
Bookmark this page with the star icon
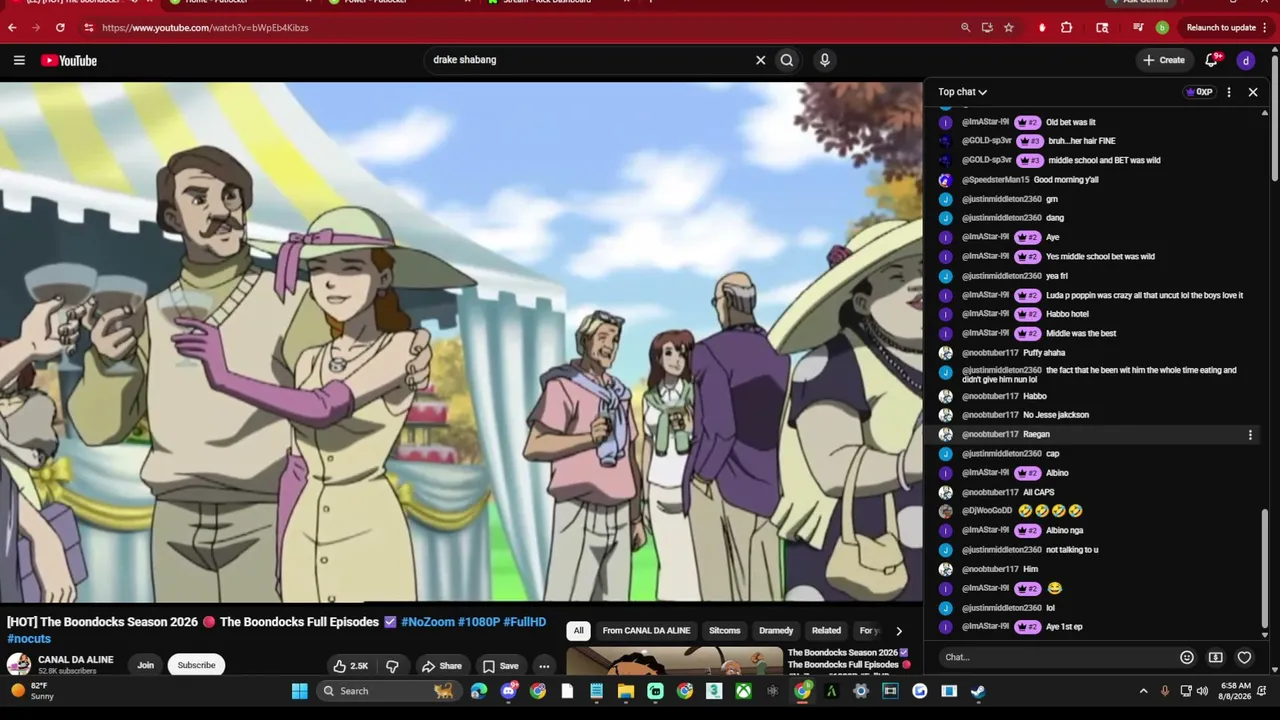pos(1009,28)
